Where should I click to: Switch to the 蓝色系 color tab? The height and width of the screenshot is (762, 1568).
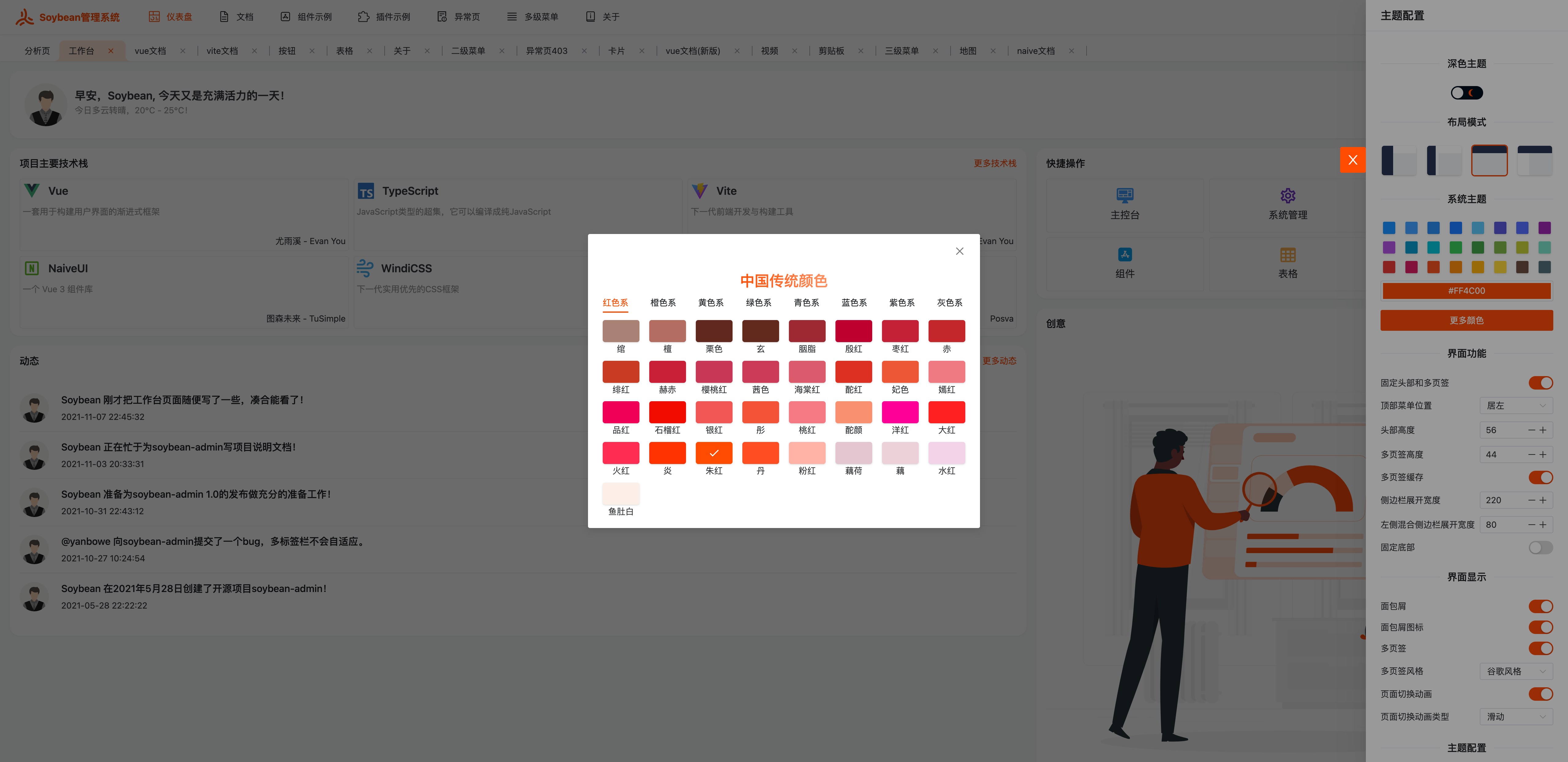[854, 303]
